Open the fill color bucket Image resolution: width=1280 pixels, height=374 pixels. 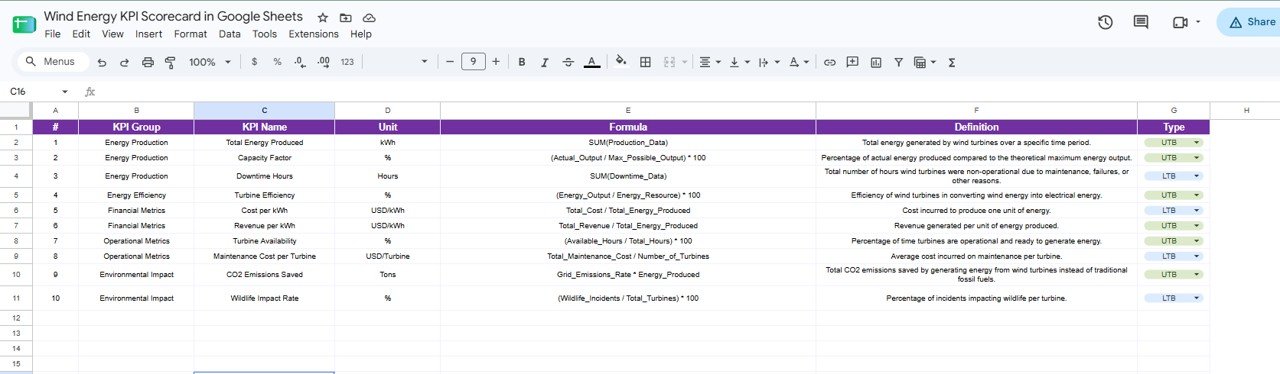point(620,62)
